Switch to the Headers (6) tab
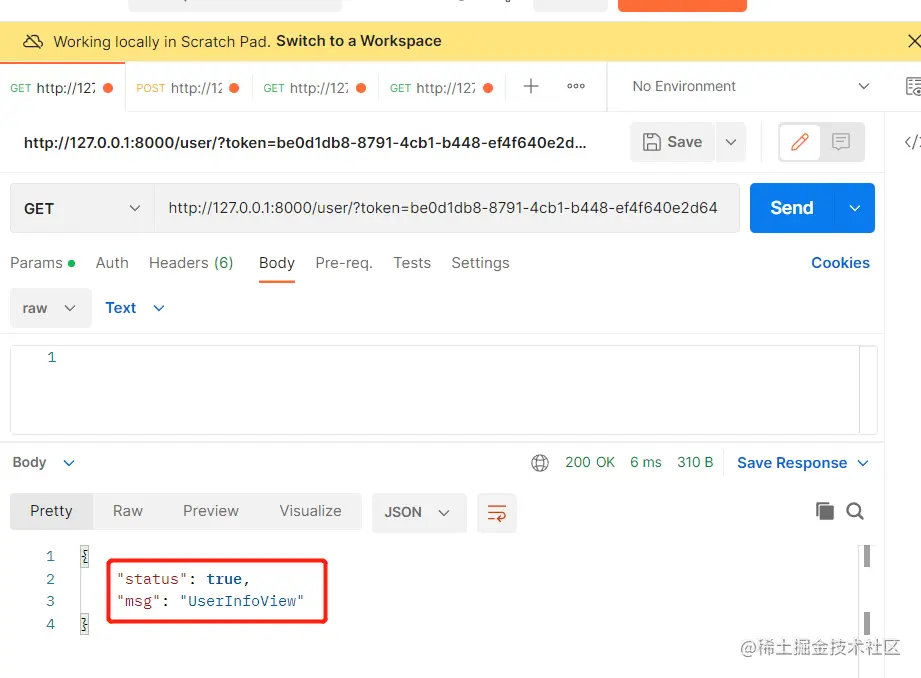Image resolution: width=921 pixels, height=678 pixels. (x=191, y=263)
